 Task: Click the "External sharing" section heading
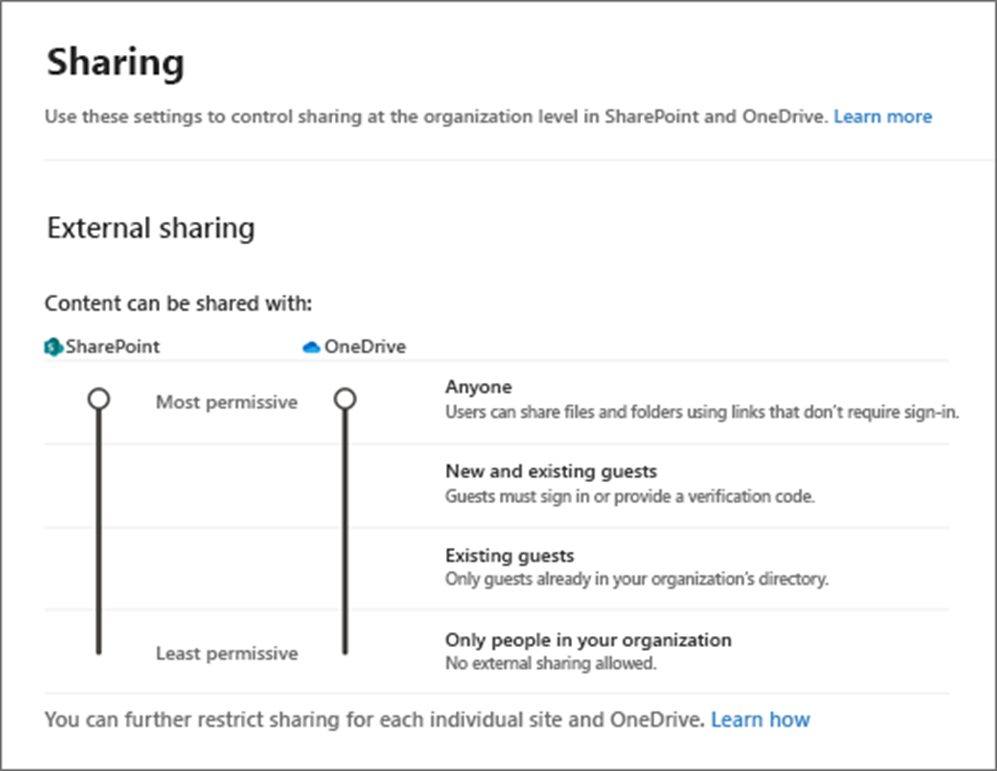(x=150, y=228)
